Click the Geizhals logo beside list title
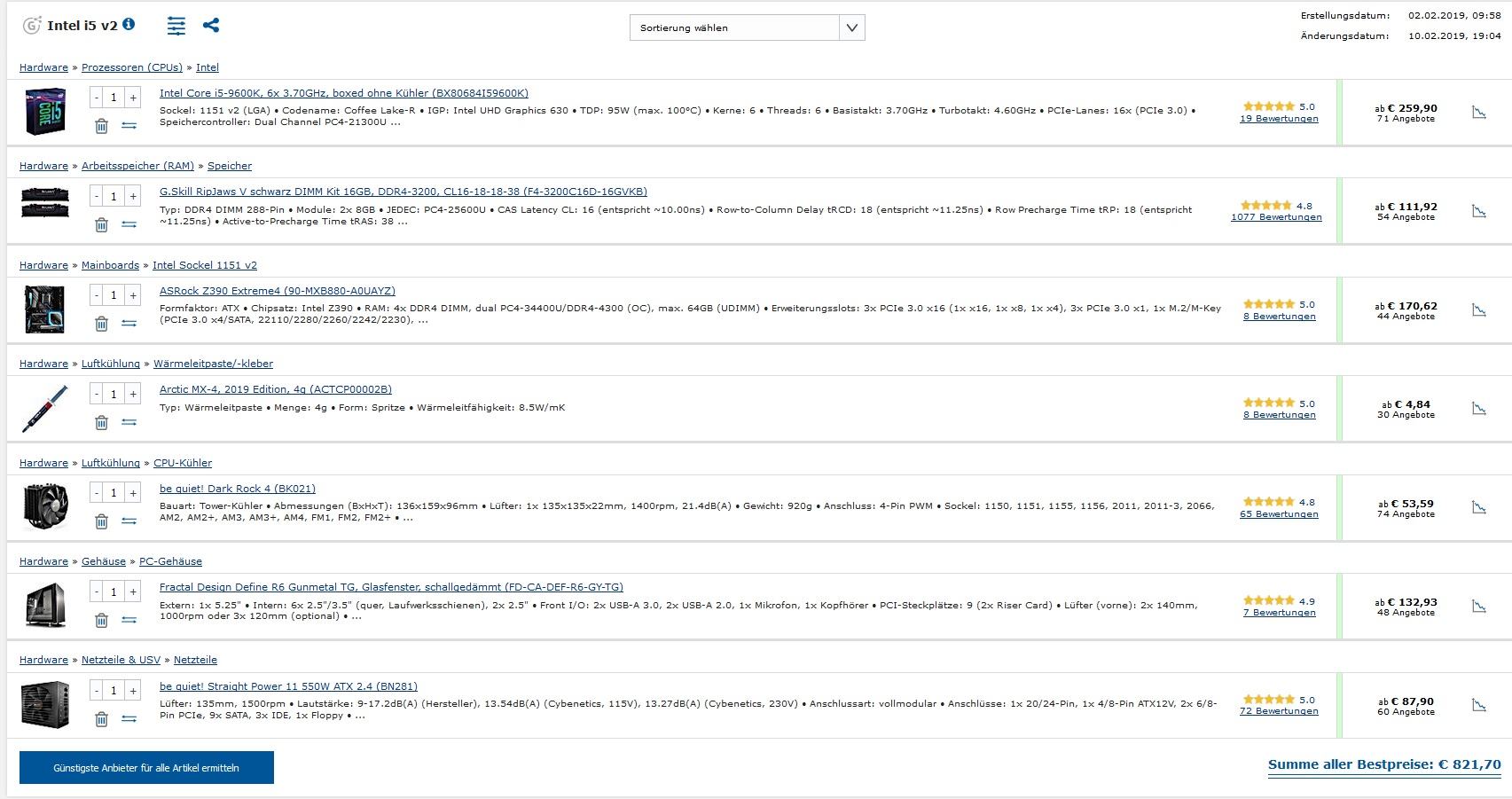Viewport: 1512px width, 799px height. pyautogui.click(x=31, y=25)
